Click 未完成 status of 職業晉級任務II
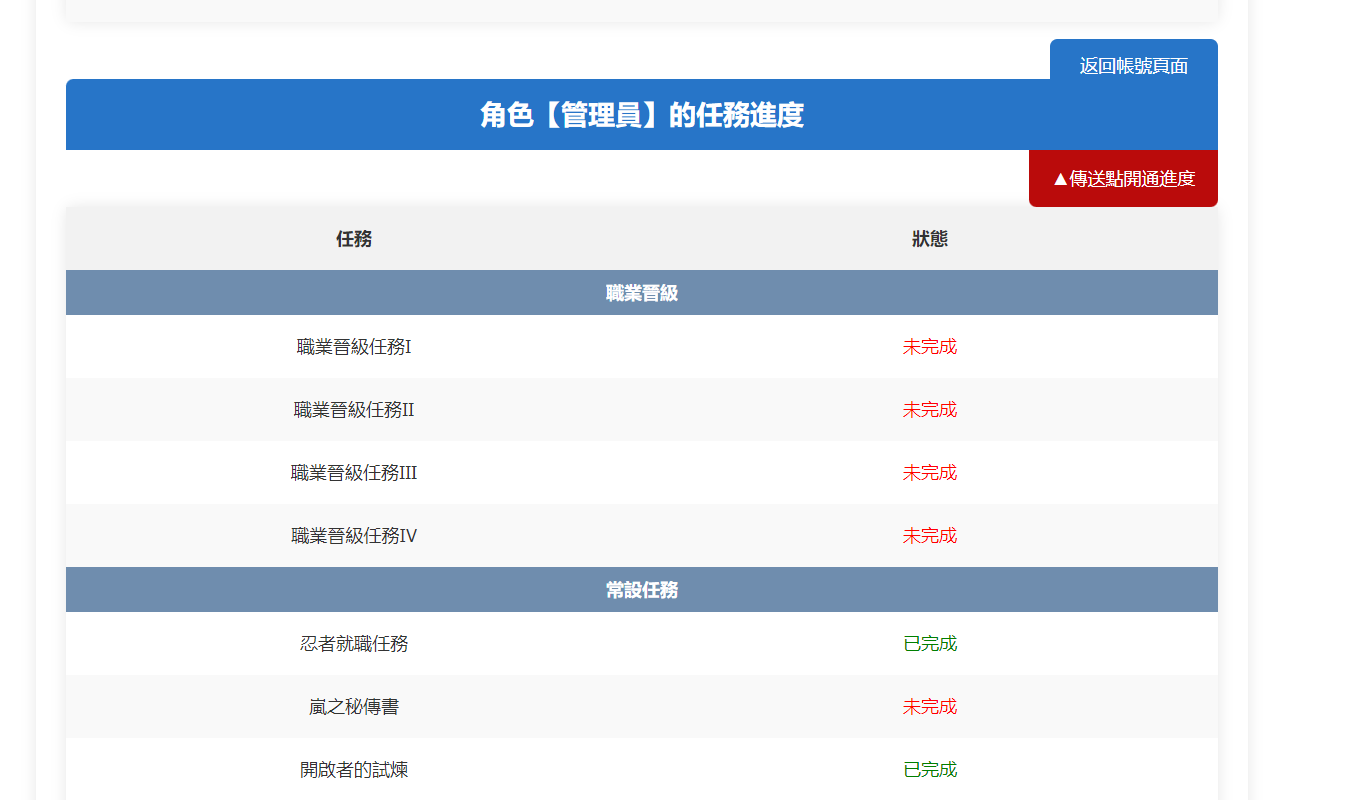This screenshot has width=1347, height=800. click(930, 410)
